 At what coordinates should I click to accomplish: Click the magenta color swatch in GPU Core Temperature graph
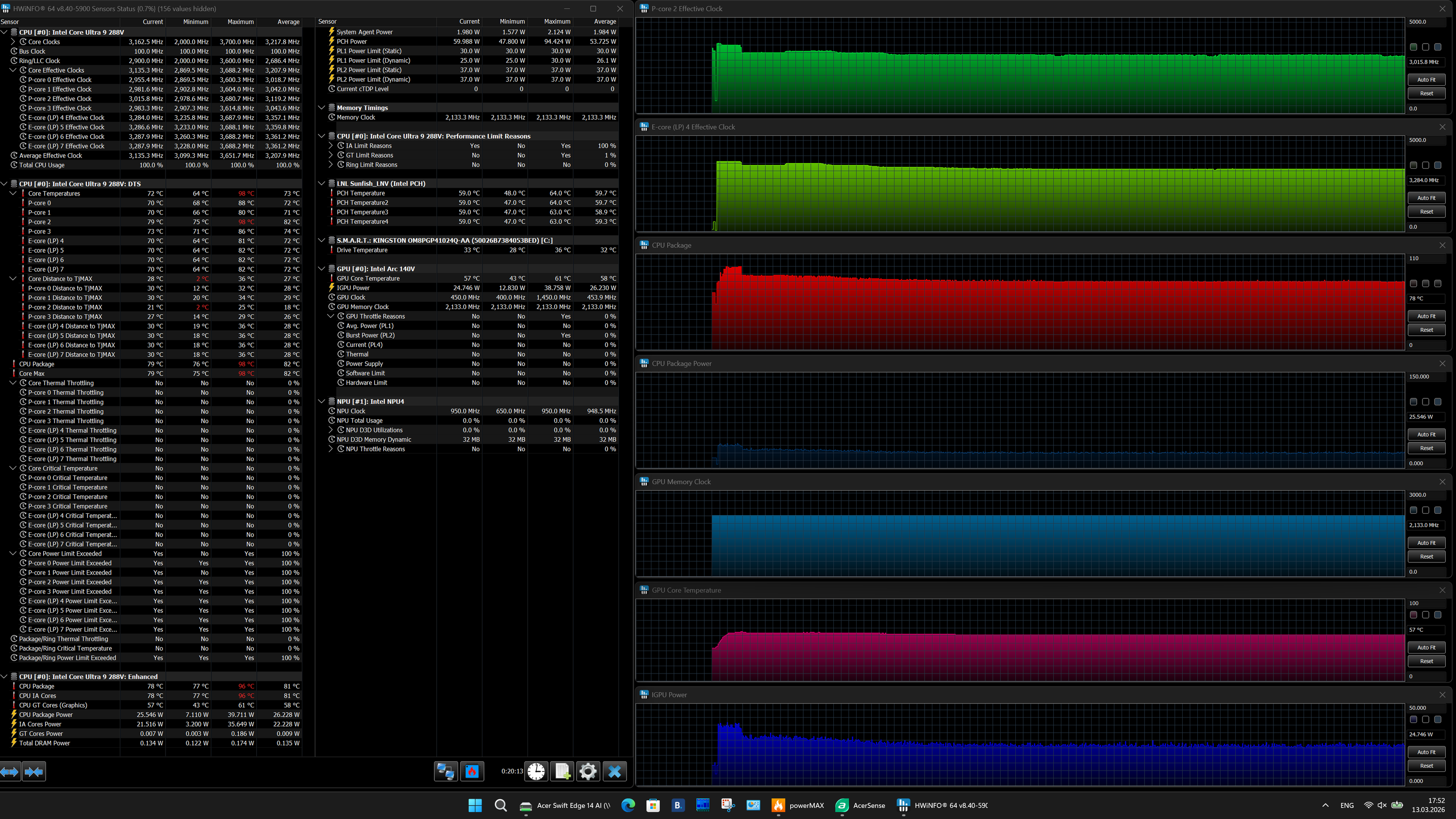(1414, 615)
